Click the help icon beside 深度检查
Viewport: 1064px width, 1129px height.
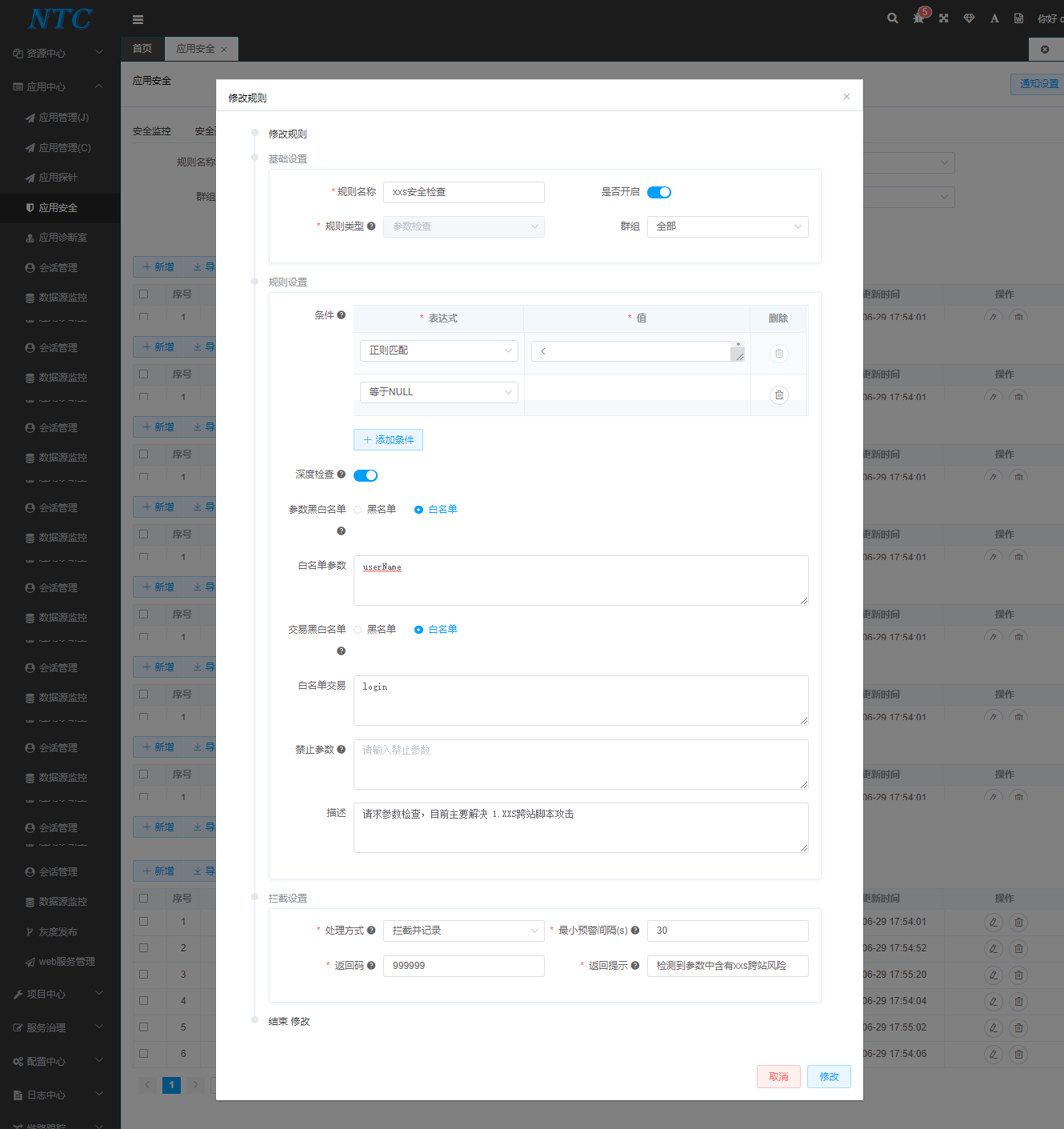tap(342, 474)
